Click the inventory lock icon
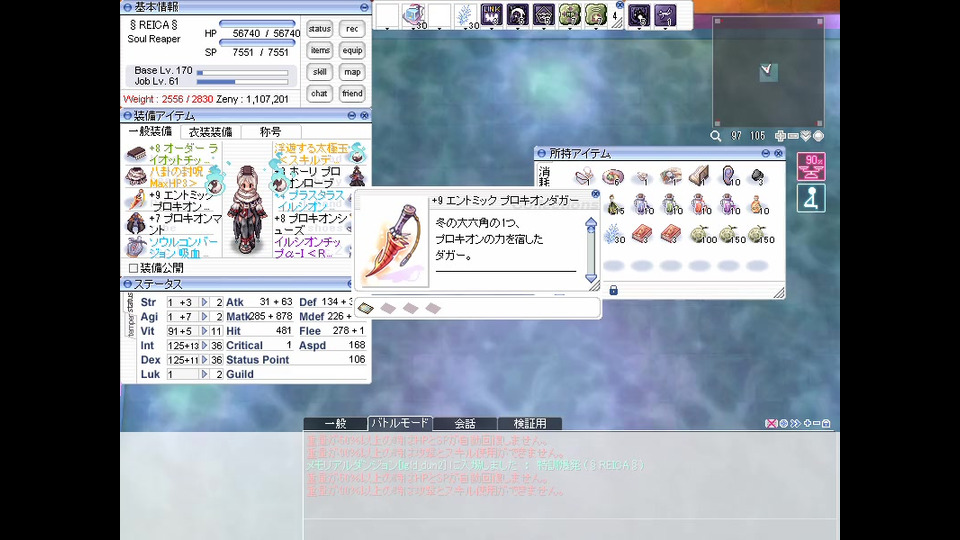960x540 pixels. [x=613, y=290]
